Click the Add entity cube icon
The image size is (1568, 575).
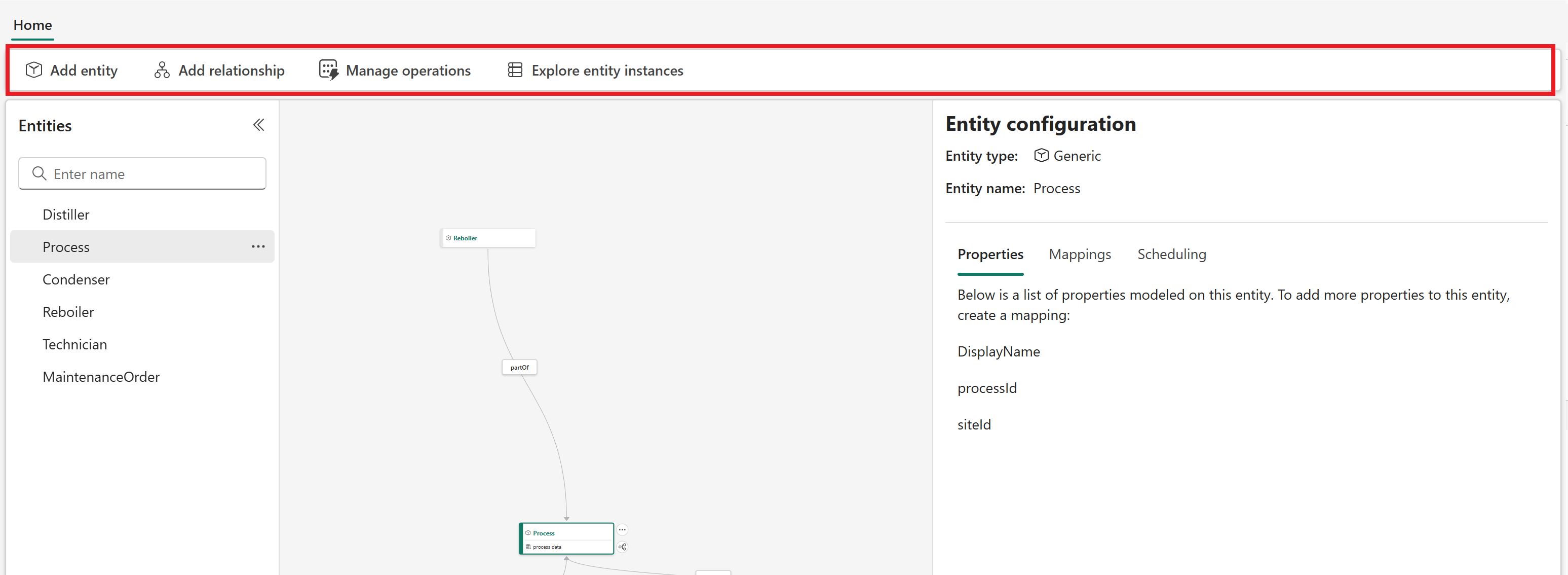coord(34,70)
